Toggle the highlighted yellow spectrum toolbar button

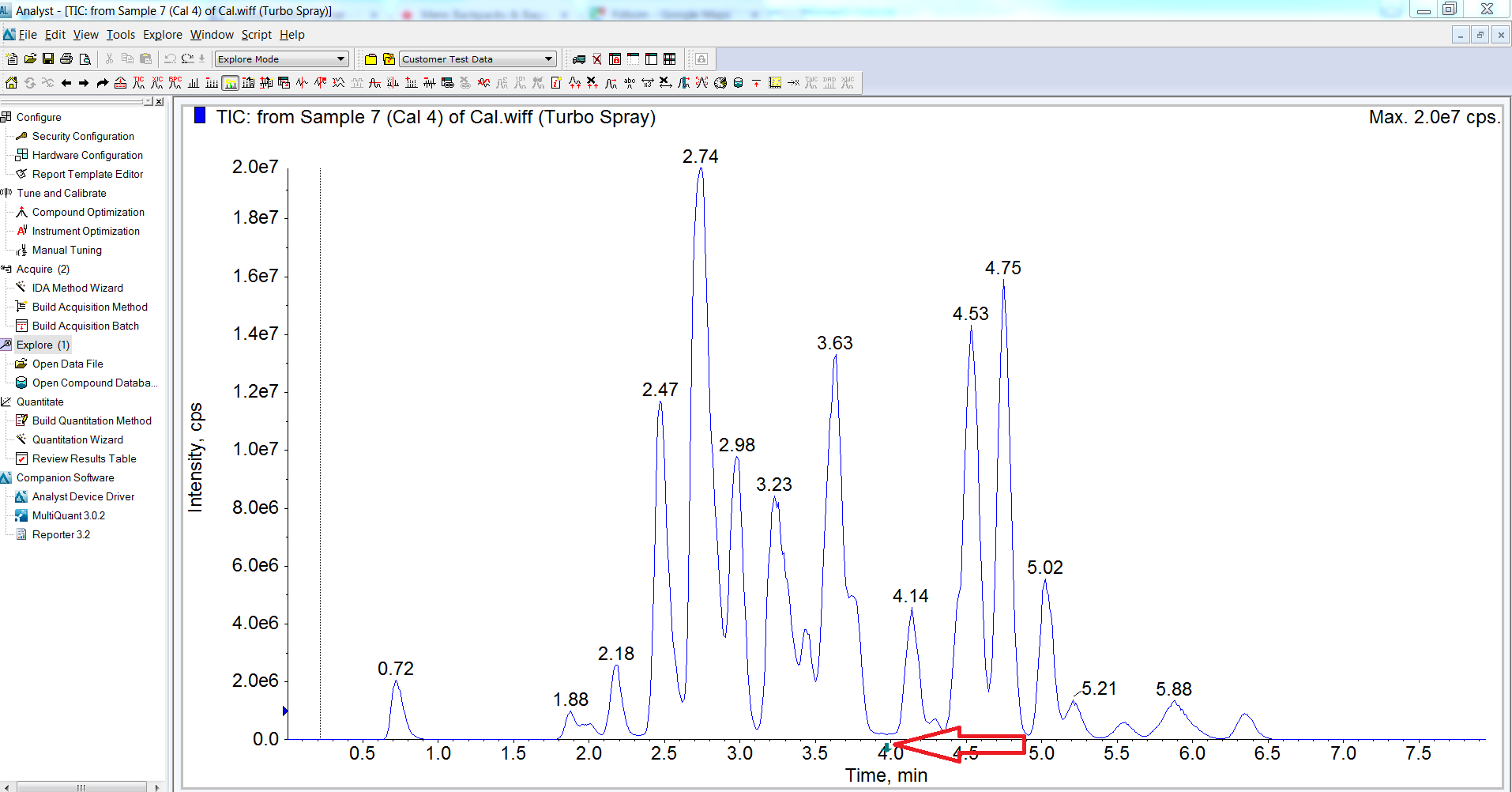(x=230, y=83)
